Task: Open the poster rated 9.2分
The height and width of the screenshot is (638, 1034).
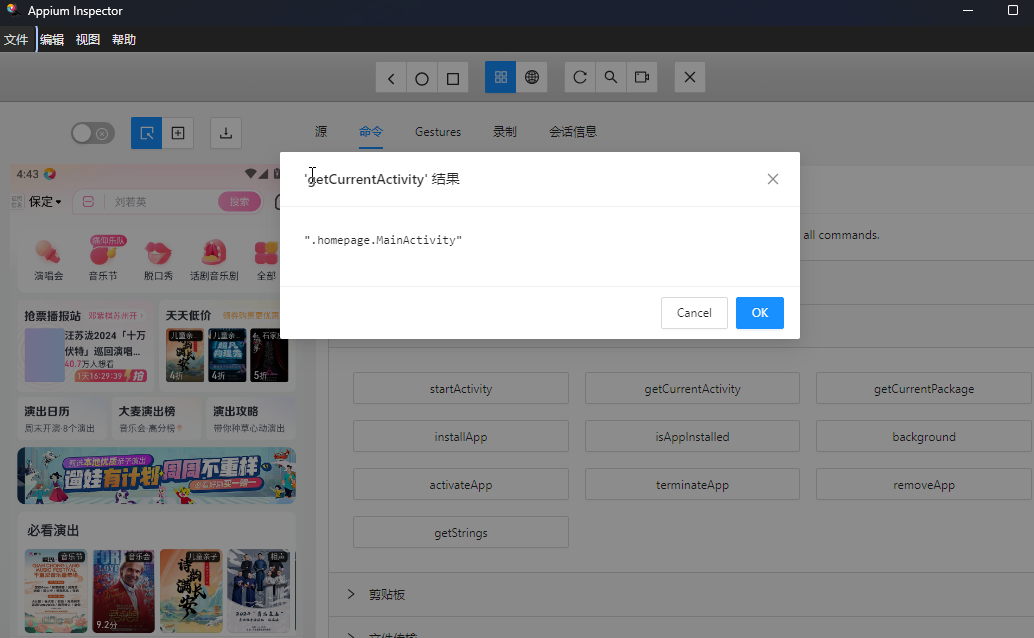Action: coord(123,591)
